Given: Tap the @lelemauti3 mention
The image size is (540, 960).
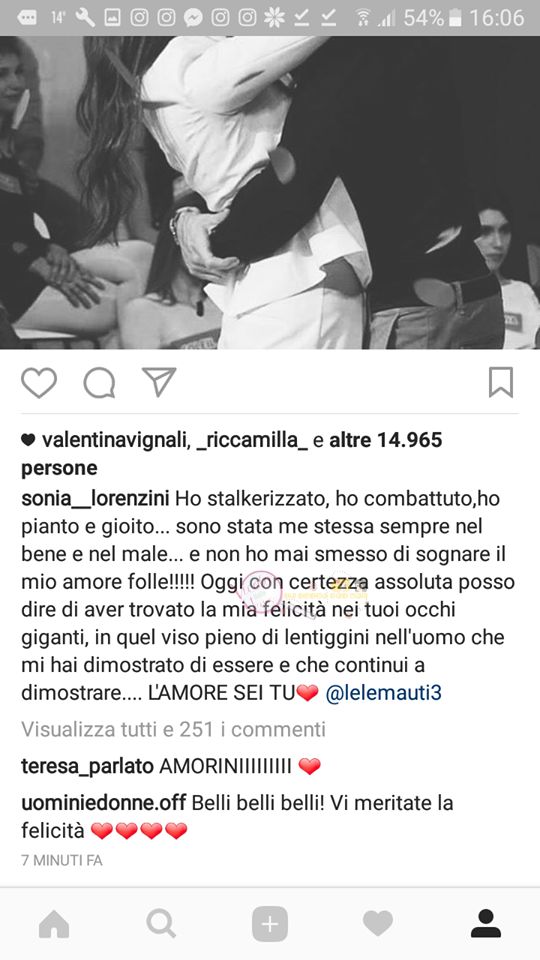Looking at the screenshot, I should coord(383,692).
